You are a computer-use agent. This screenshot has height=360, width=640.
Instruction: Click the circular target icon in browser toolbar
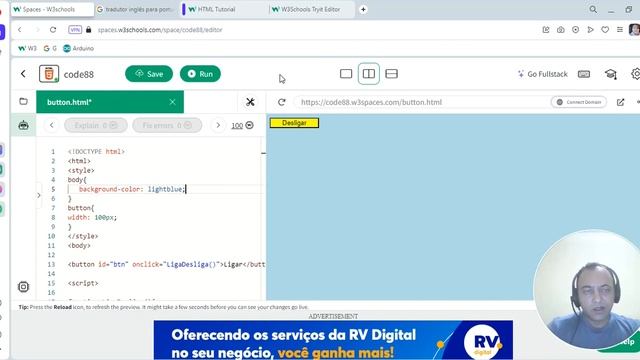576,30
